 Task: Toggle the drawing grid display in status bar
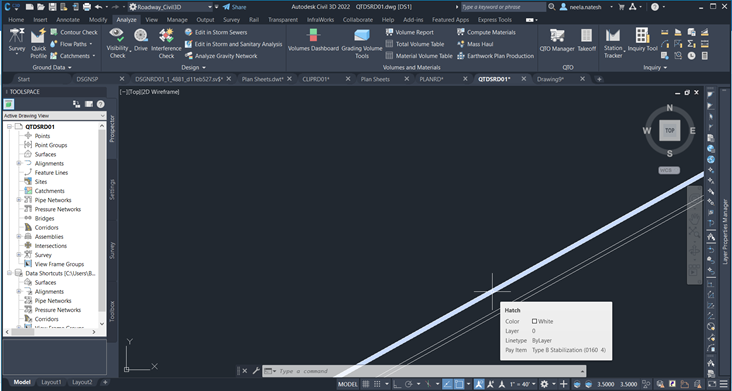pyautogui.click(x=366, y=384)
